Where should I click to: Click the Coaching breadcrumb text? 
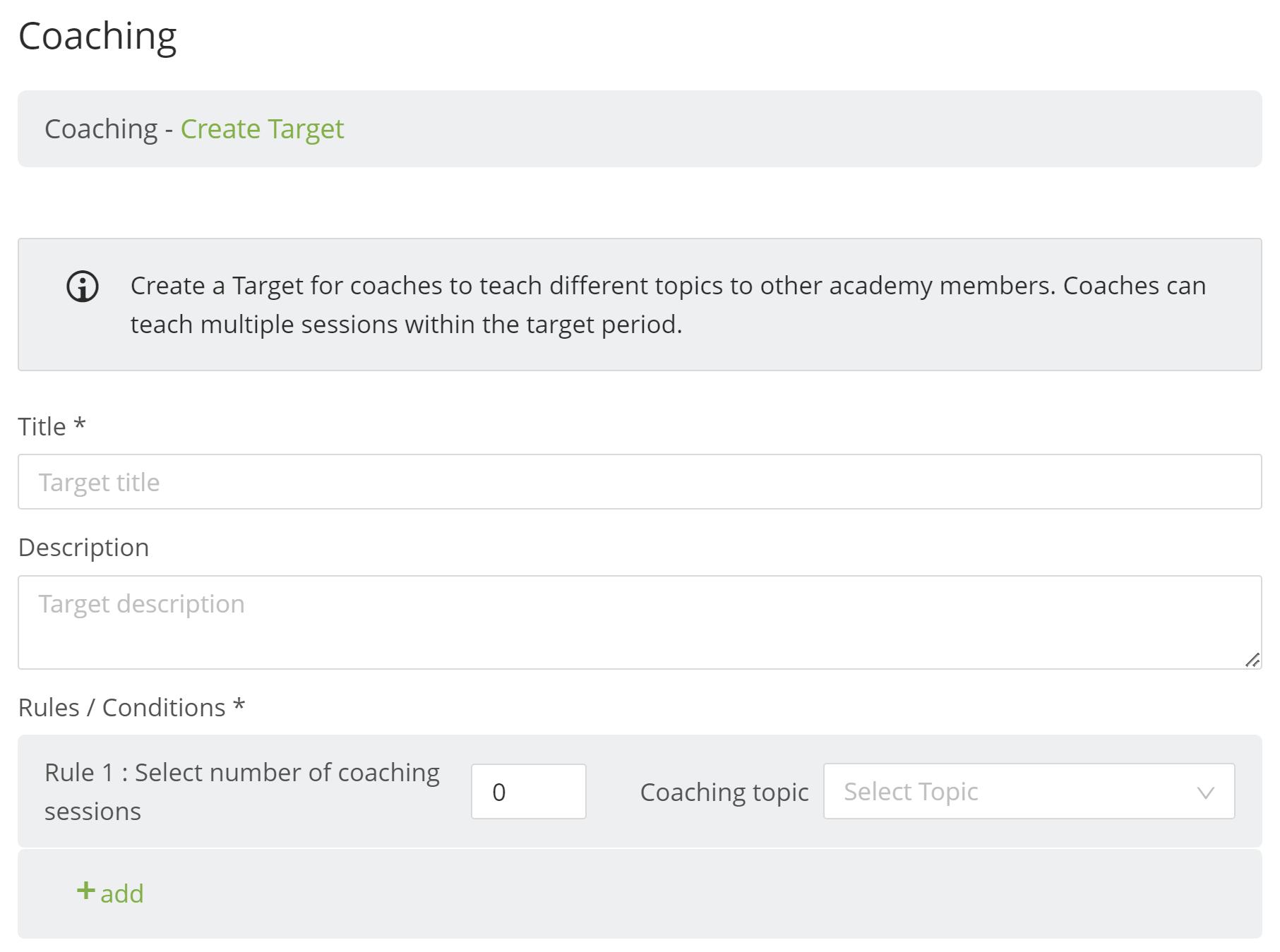pyautogui.click(x=101, y=129)
